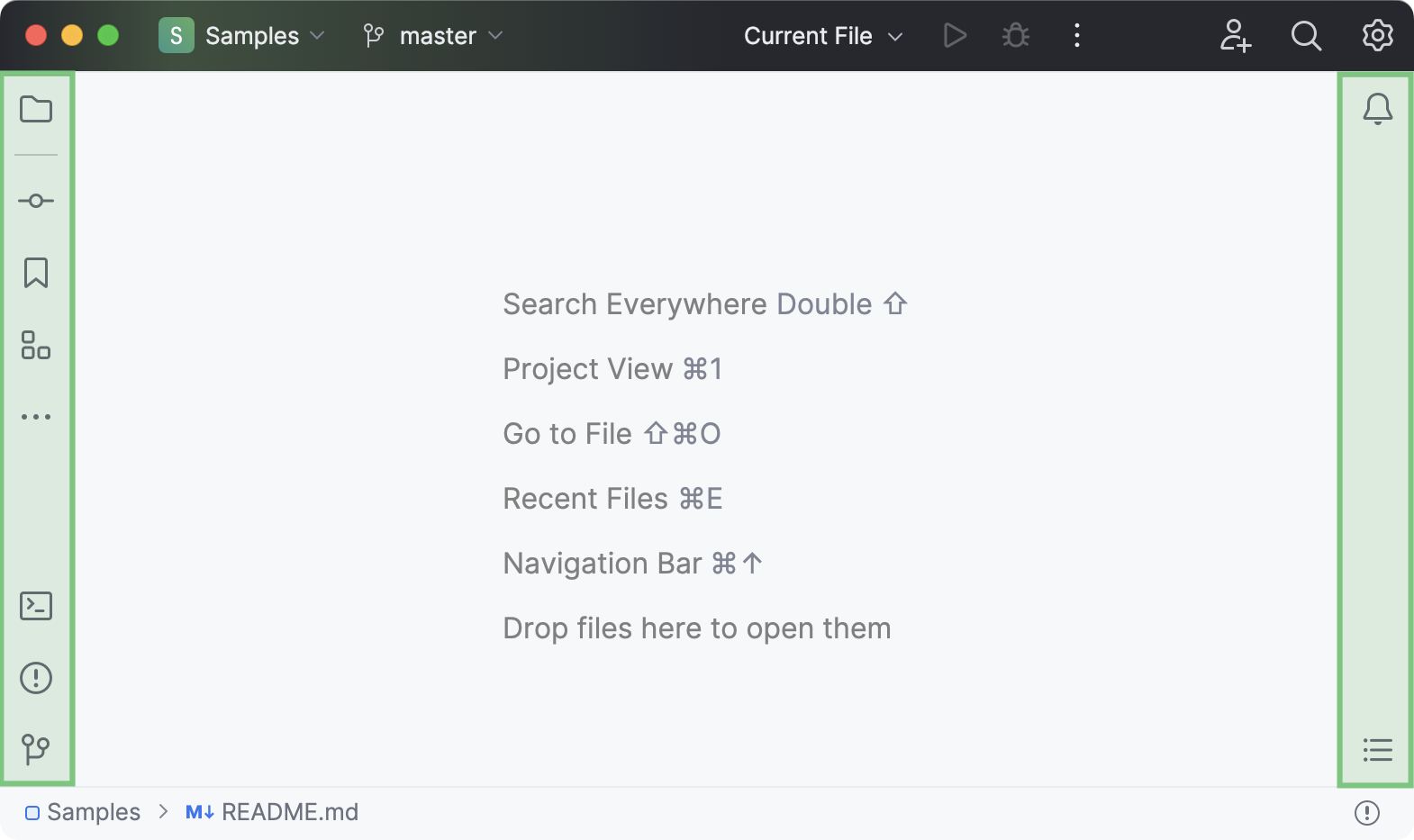Run the current file

[955, 36]
